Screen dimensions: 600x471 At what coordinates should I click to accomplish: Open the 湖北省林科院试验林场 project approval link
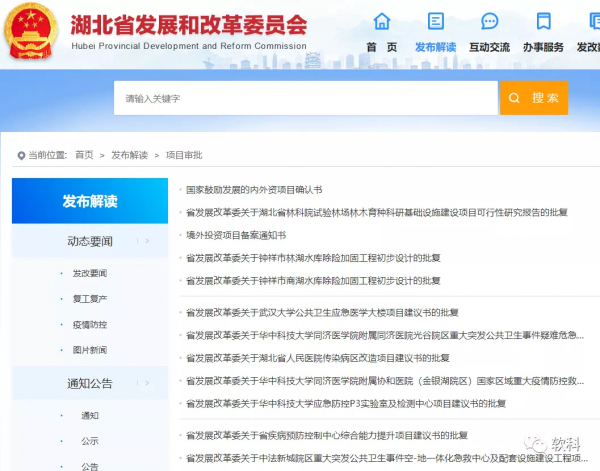tap(377, 212)
